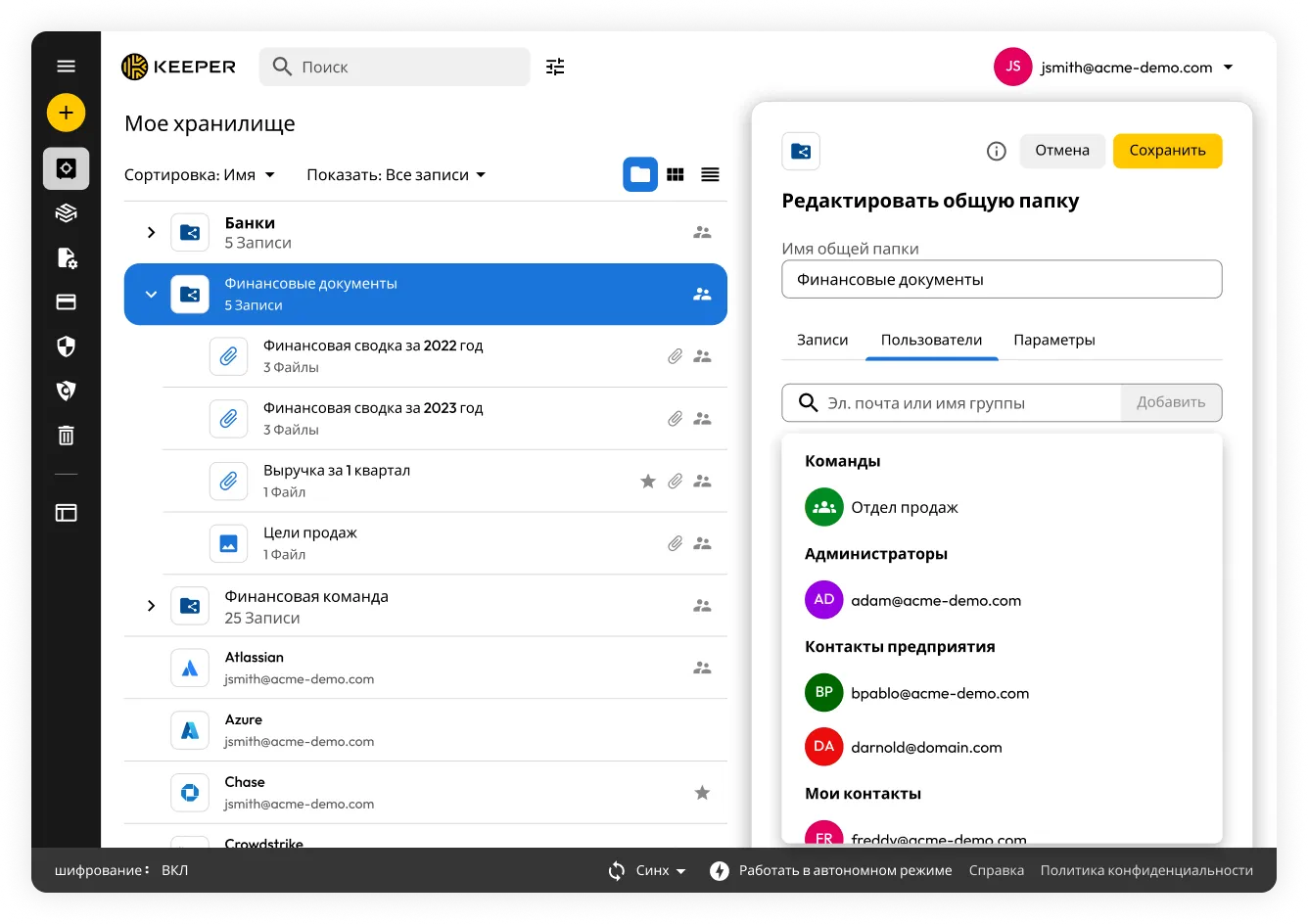The height and width of the screenshot is (924, 1308).
Task: Click the email or group name field
Action: 952,402
